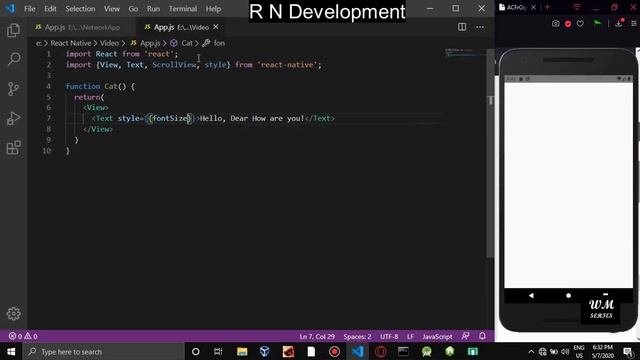
Task: Split the editor to the right
Action: 462,27
